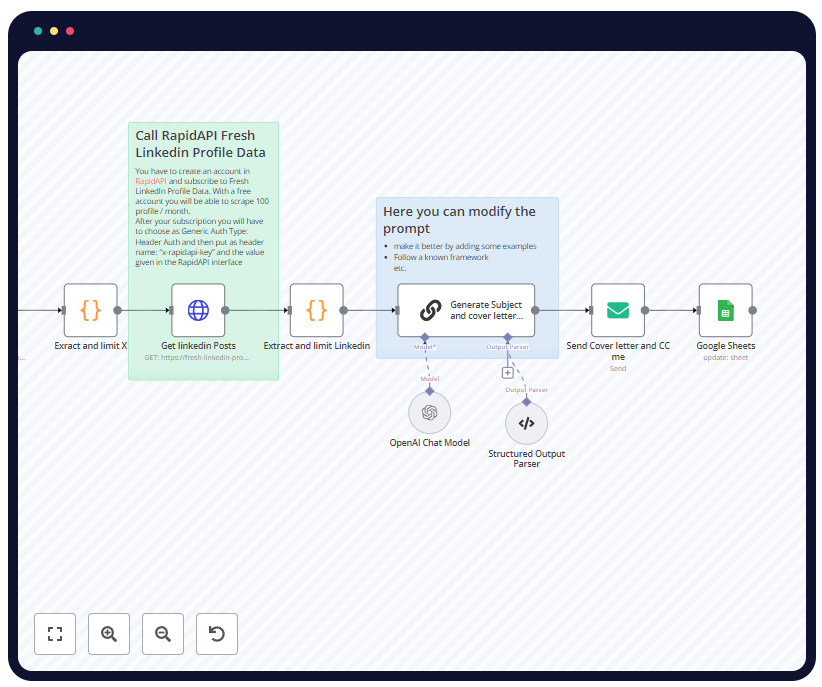Click the green window dot
Viewport: 822px width, 687px height.
pos(38,31)
